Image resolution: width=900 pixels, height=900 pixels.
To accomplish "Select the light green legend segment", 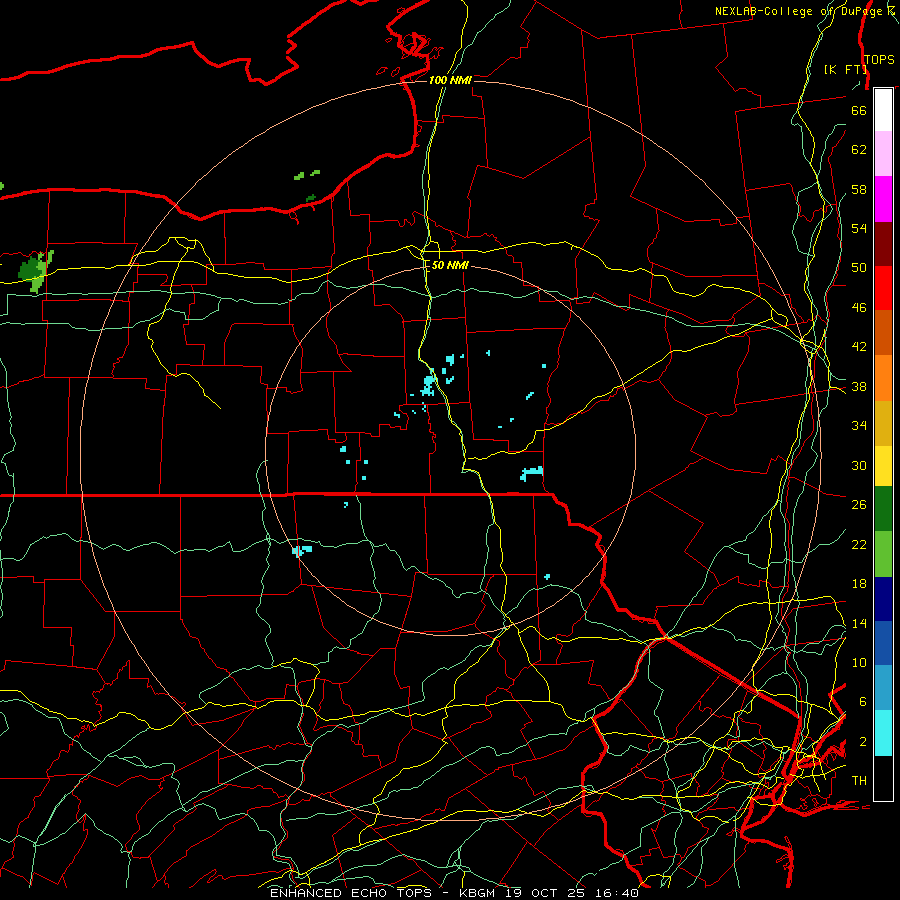I will [x=883, y=553].
